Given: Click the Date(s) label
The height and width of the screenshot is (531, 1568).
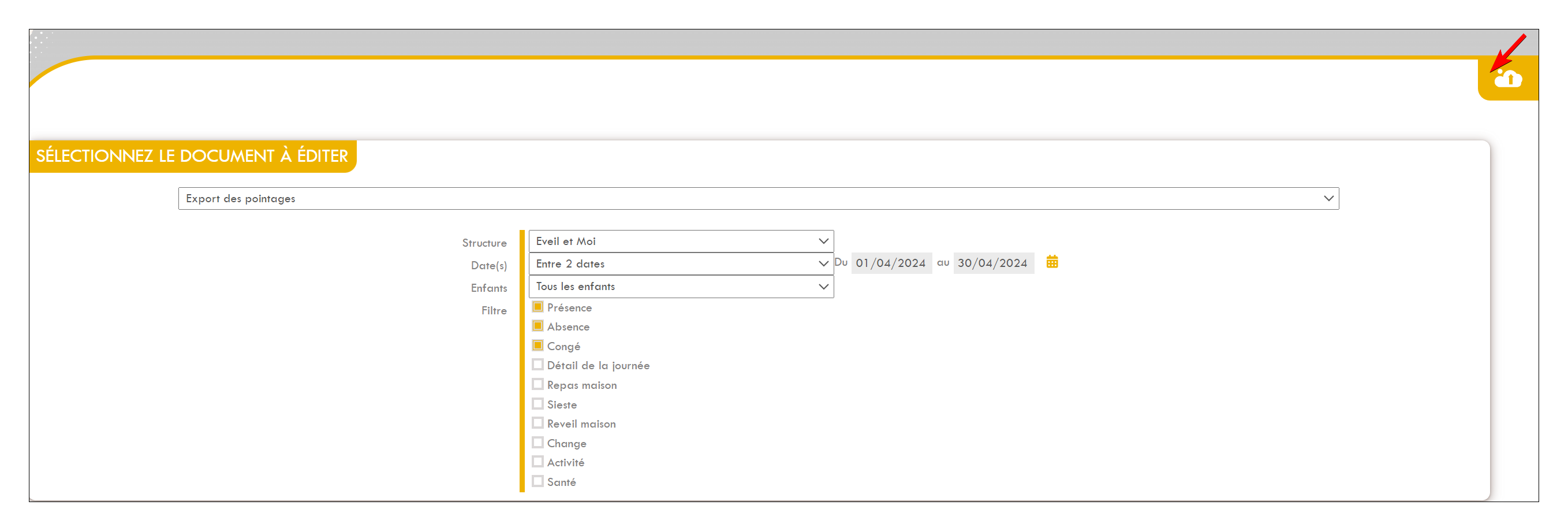Looking at the screenshot, I should point(489,266).
